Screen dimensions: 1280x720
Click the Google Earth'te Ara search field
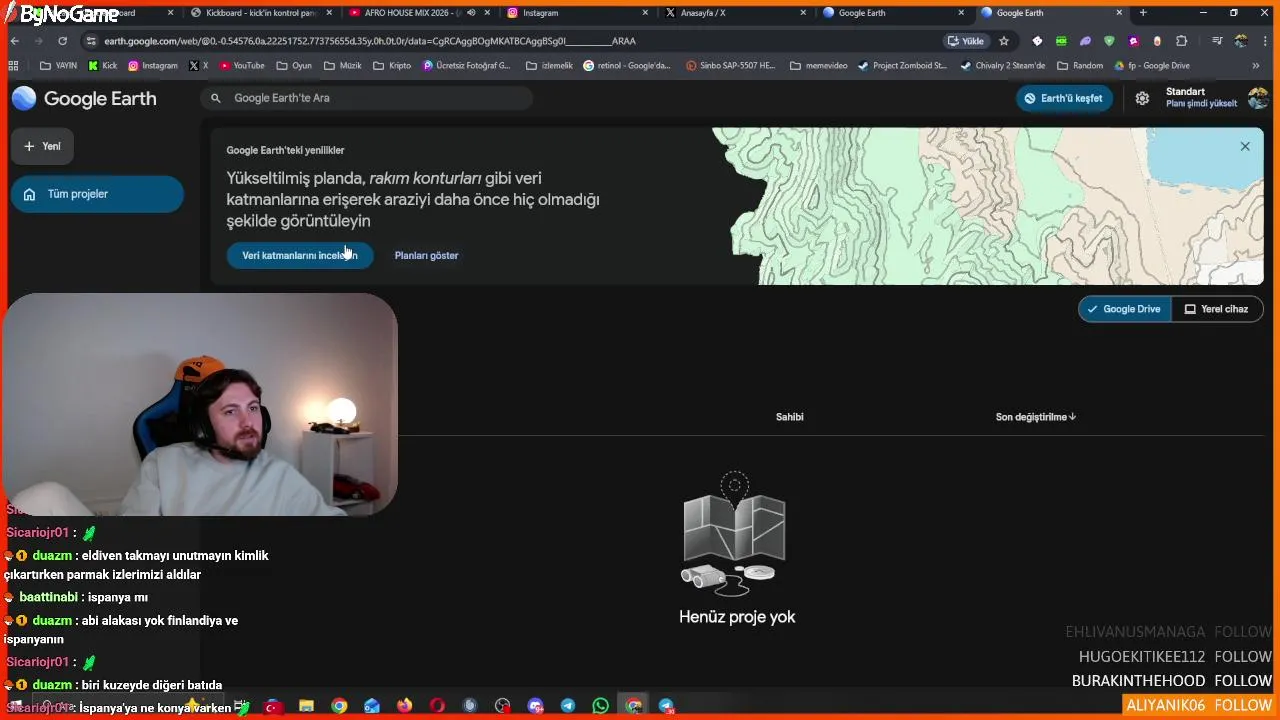[366, 98]
